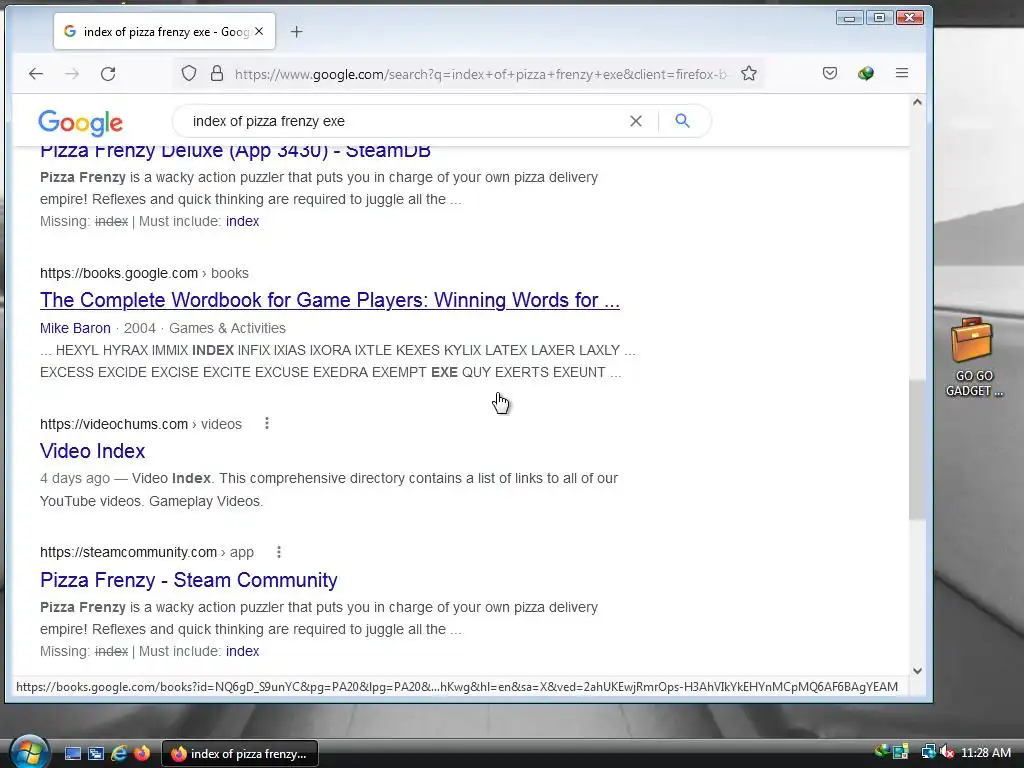Click the scrollbar up arrow

pos(917,102)
